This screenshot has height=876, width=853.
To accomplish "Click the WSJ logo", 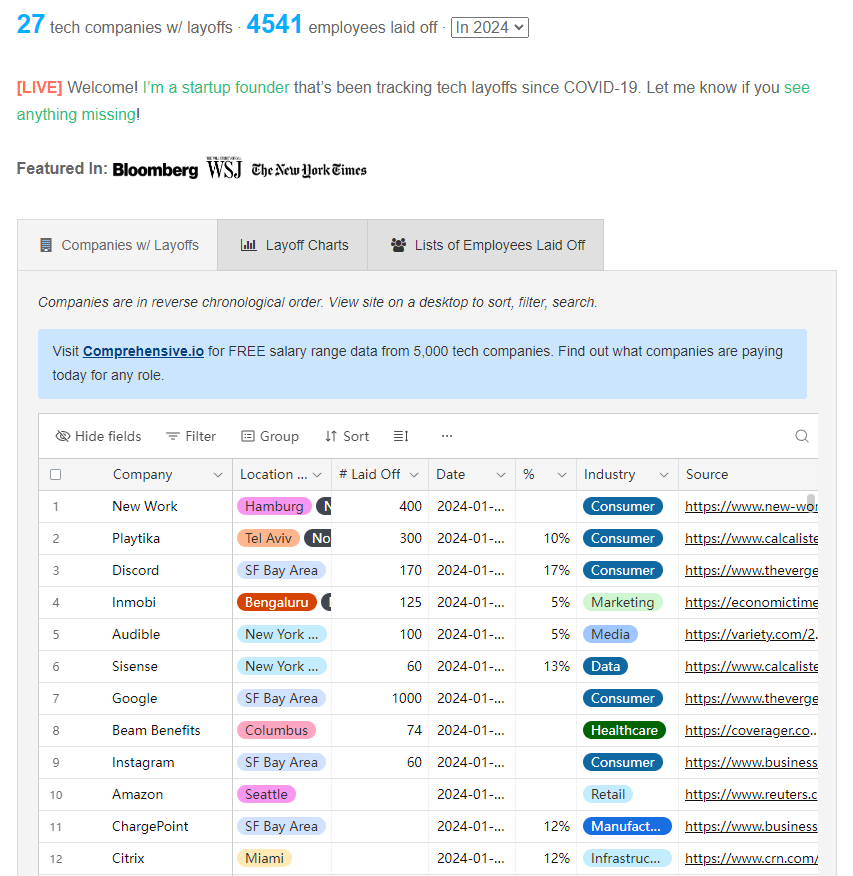I will [x=224, y=169].
